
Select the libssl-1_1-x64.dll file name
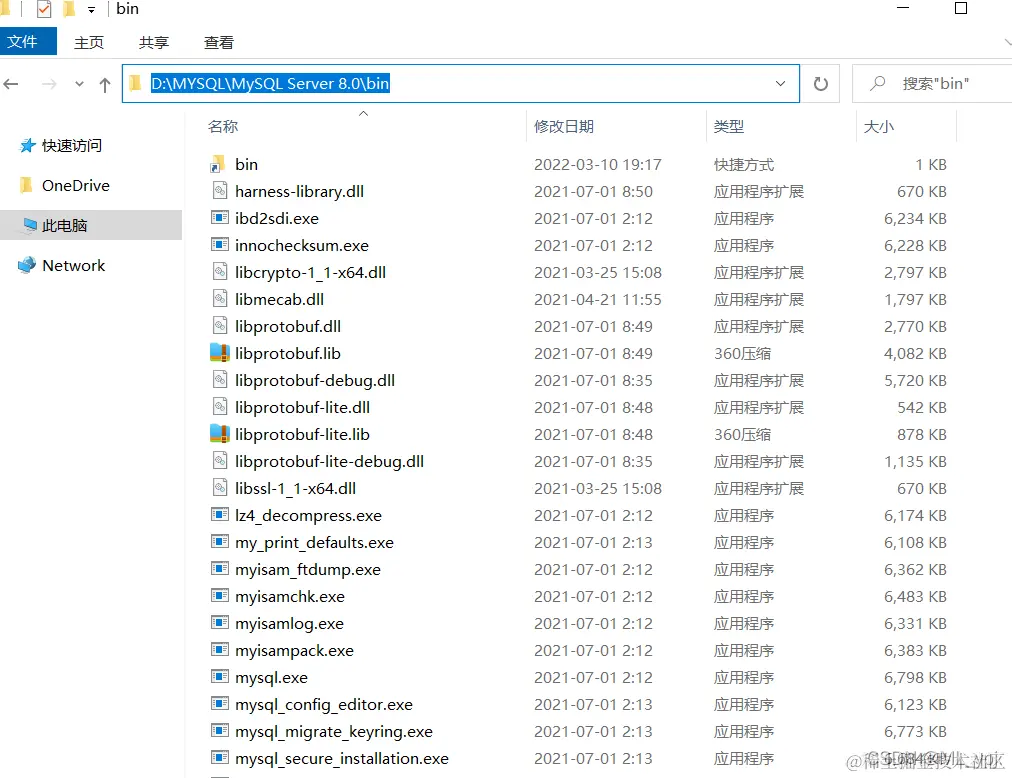click(296, 489)
